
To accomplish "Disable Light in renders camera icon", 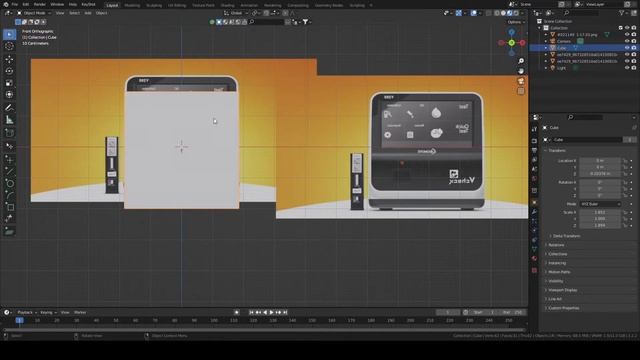I will [634, 68].
